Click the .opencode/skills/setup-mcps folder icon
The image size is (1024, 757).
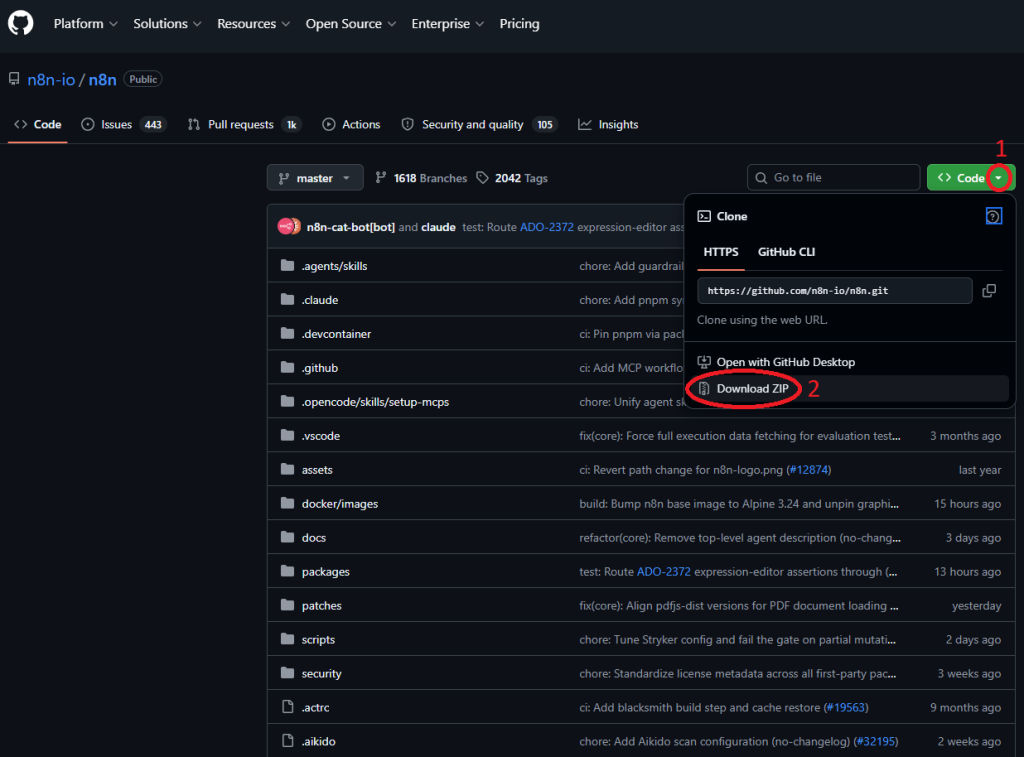click(x=287, y=401)
